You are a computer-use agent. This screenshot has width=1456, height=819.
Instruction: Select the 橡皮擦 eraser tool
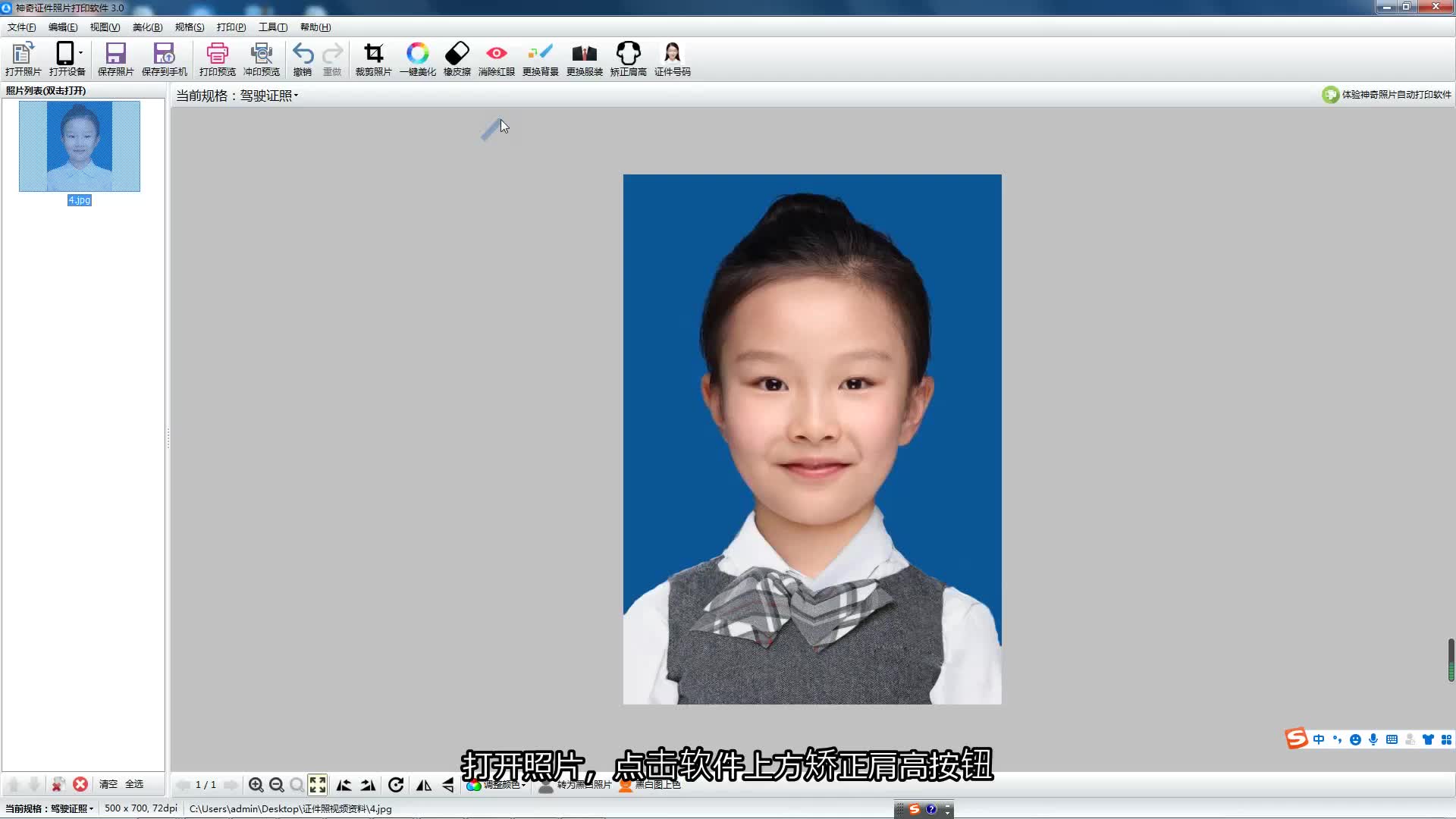tap(457, 59)
